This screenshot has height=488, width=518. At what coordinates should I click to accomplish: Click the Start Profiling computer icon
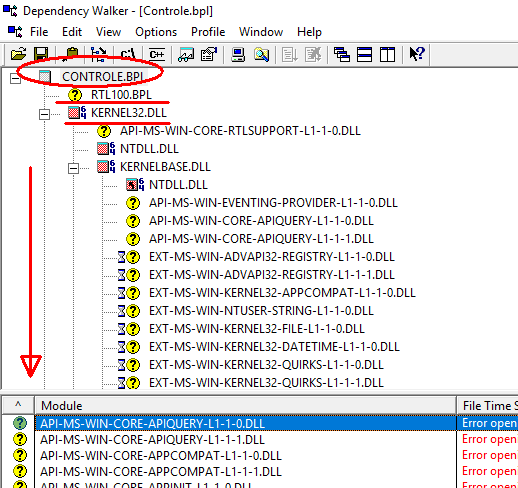click(238, 54)
